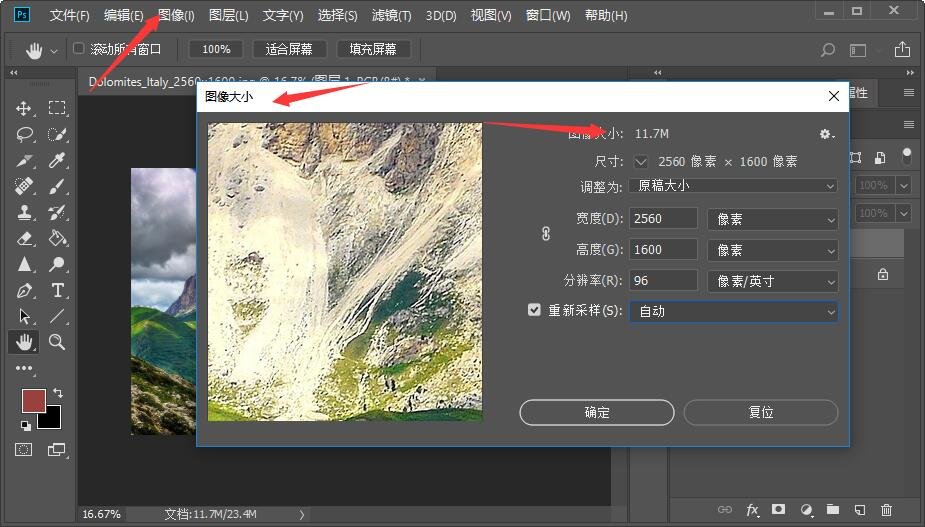Select the Crop tool
Screen dimensions: 925x527
pos(24,161)
